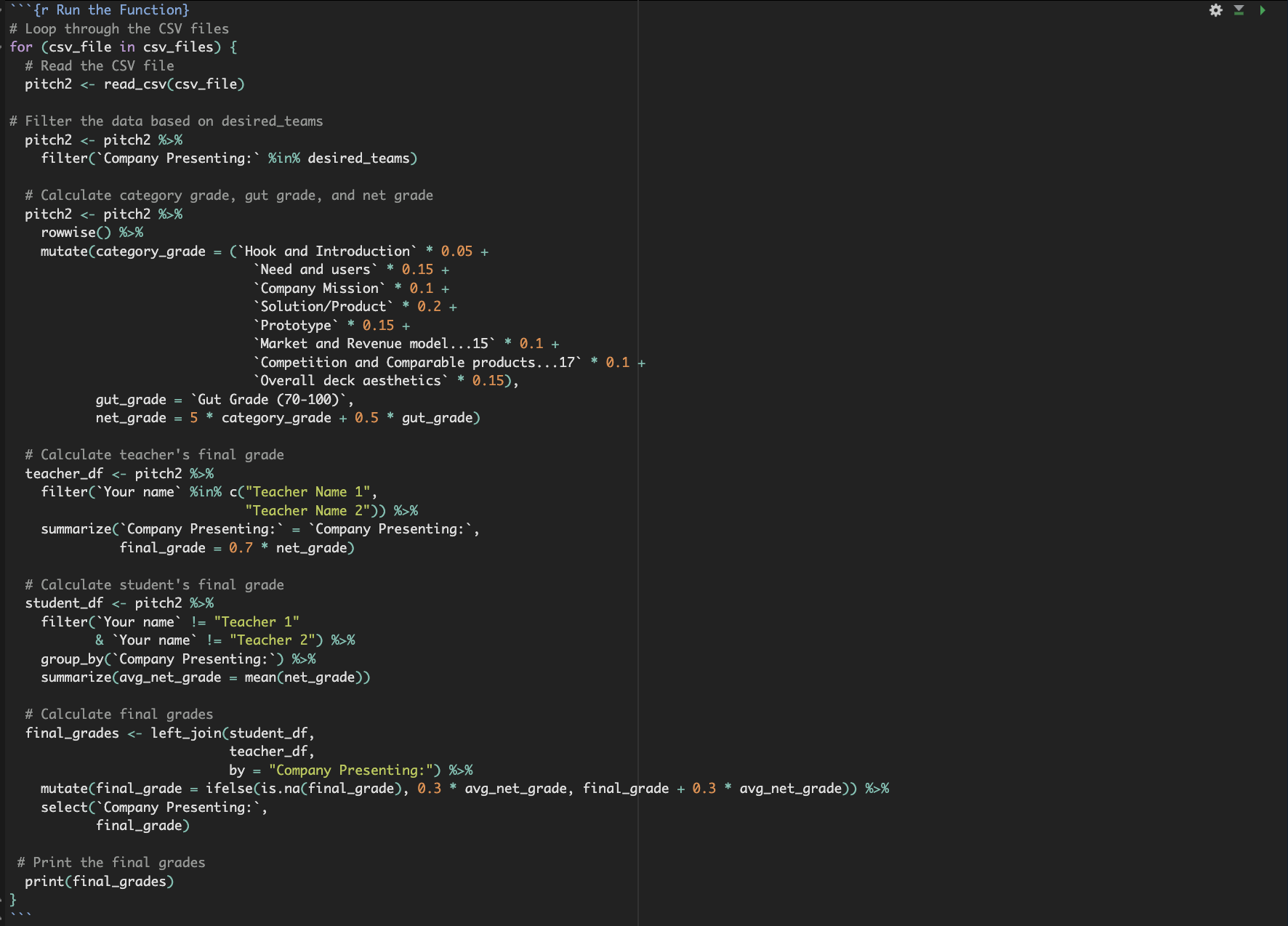The image size is (1288, 926).
Task: Click the 'rowwise()' call
Action: (76, 232)
